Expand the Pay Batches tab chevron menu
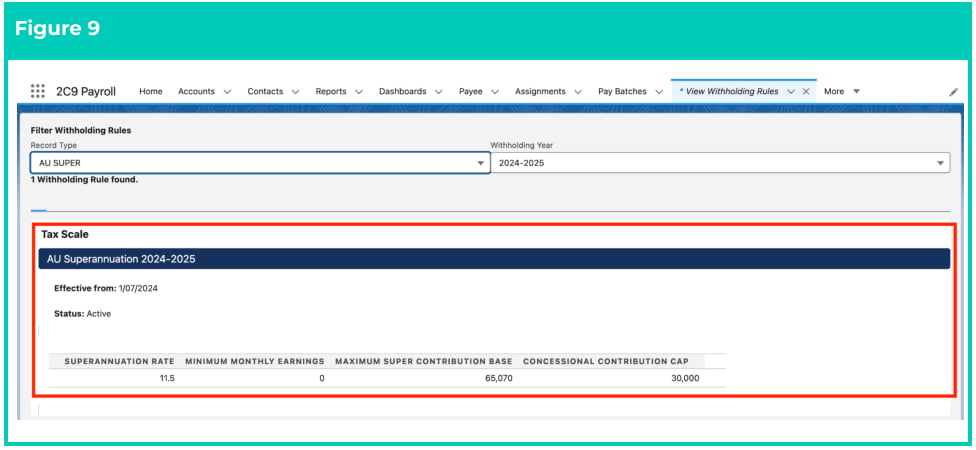 pos(659,91)
